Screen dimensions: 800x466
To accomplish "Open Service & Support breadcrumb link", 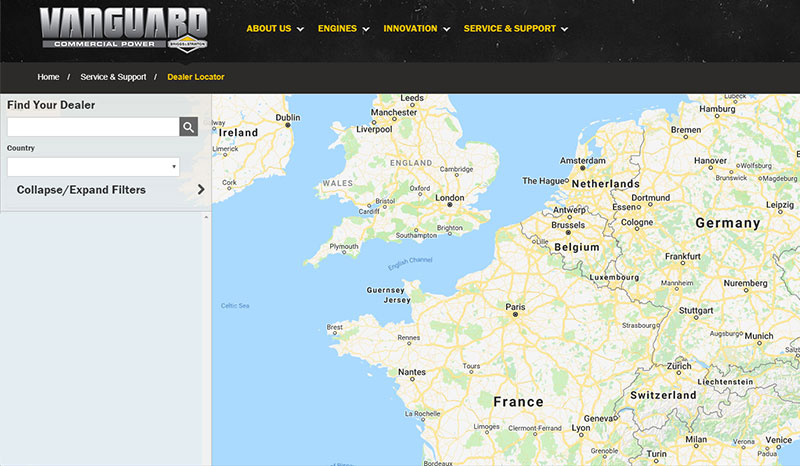I will 113,77.
